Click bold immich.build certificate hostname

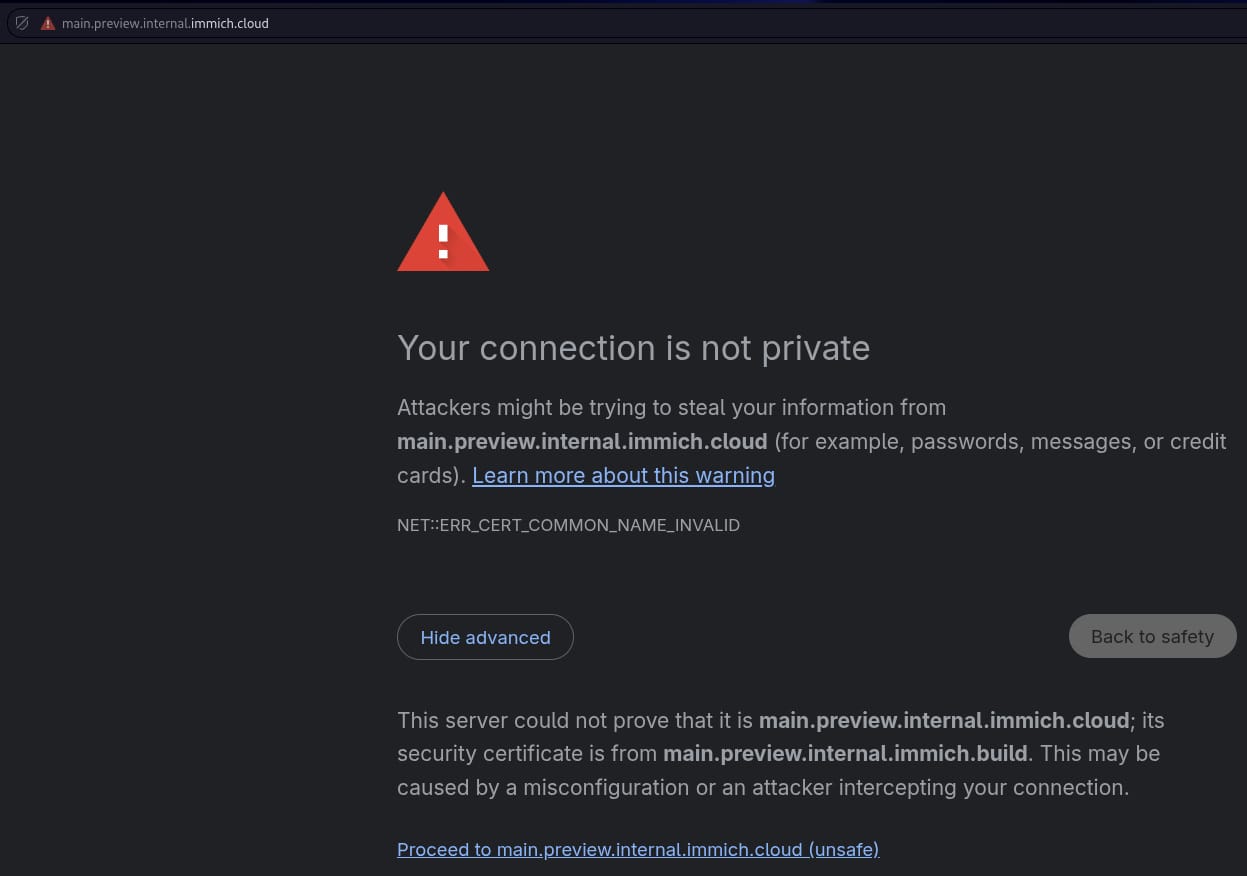[845, 754]
